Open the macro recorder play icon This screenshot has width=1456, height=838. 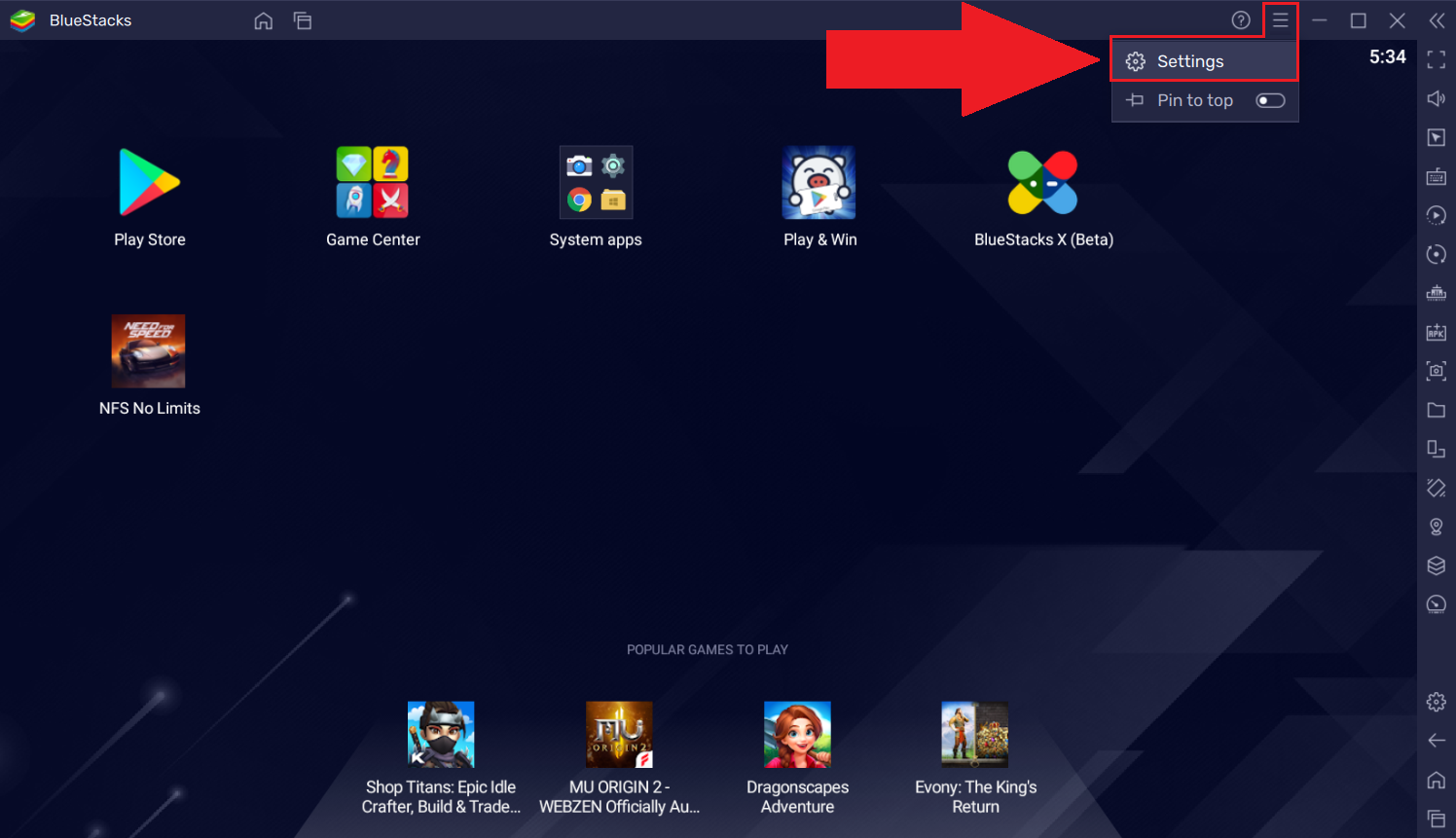pos(1437,216)
